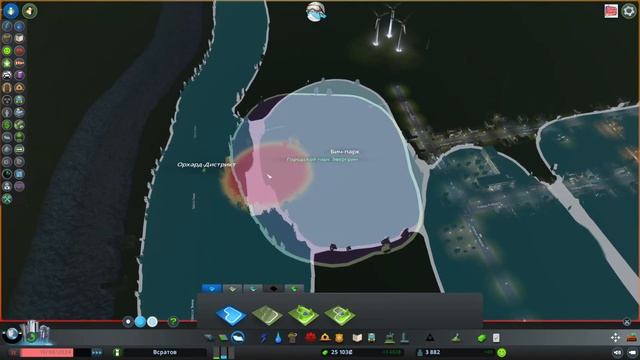Screen dimensions: 640x360
Task: Show the car traffic info view
Action: pos(7,75)
